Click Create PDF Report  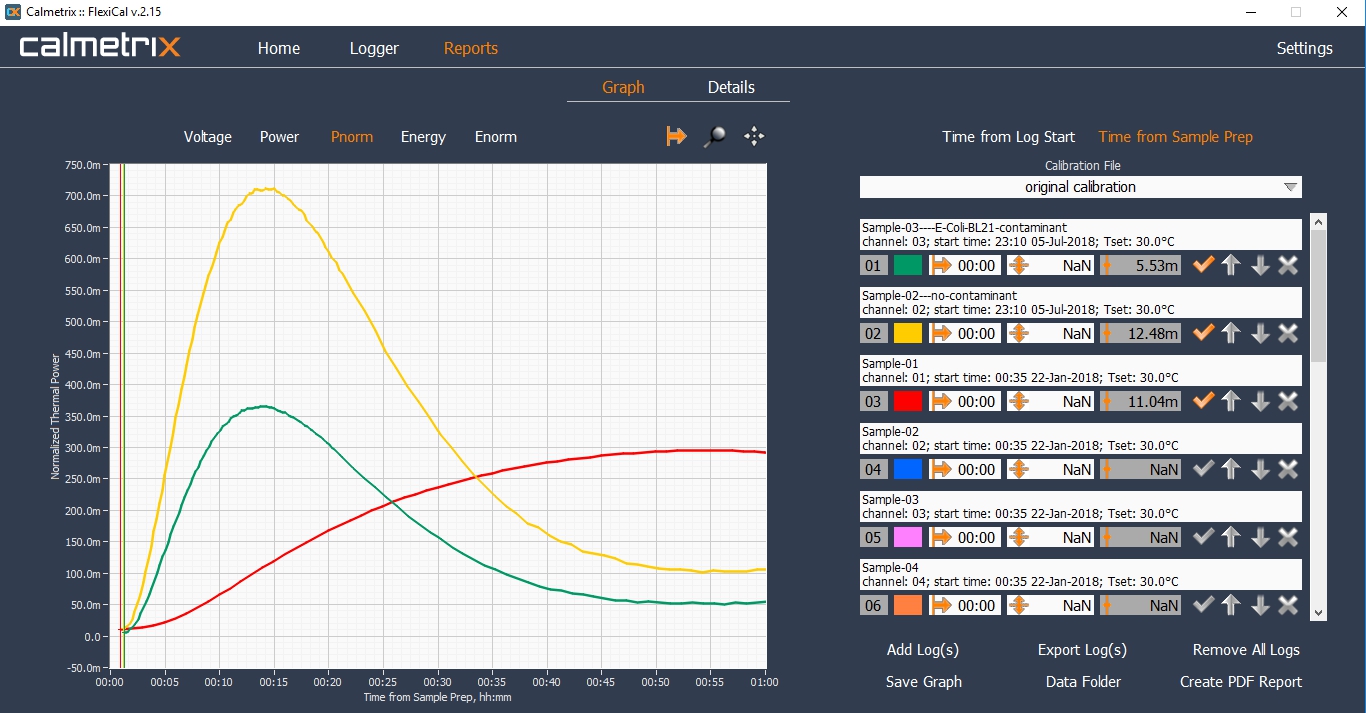coord(1240,682)
